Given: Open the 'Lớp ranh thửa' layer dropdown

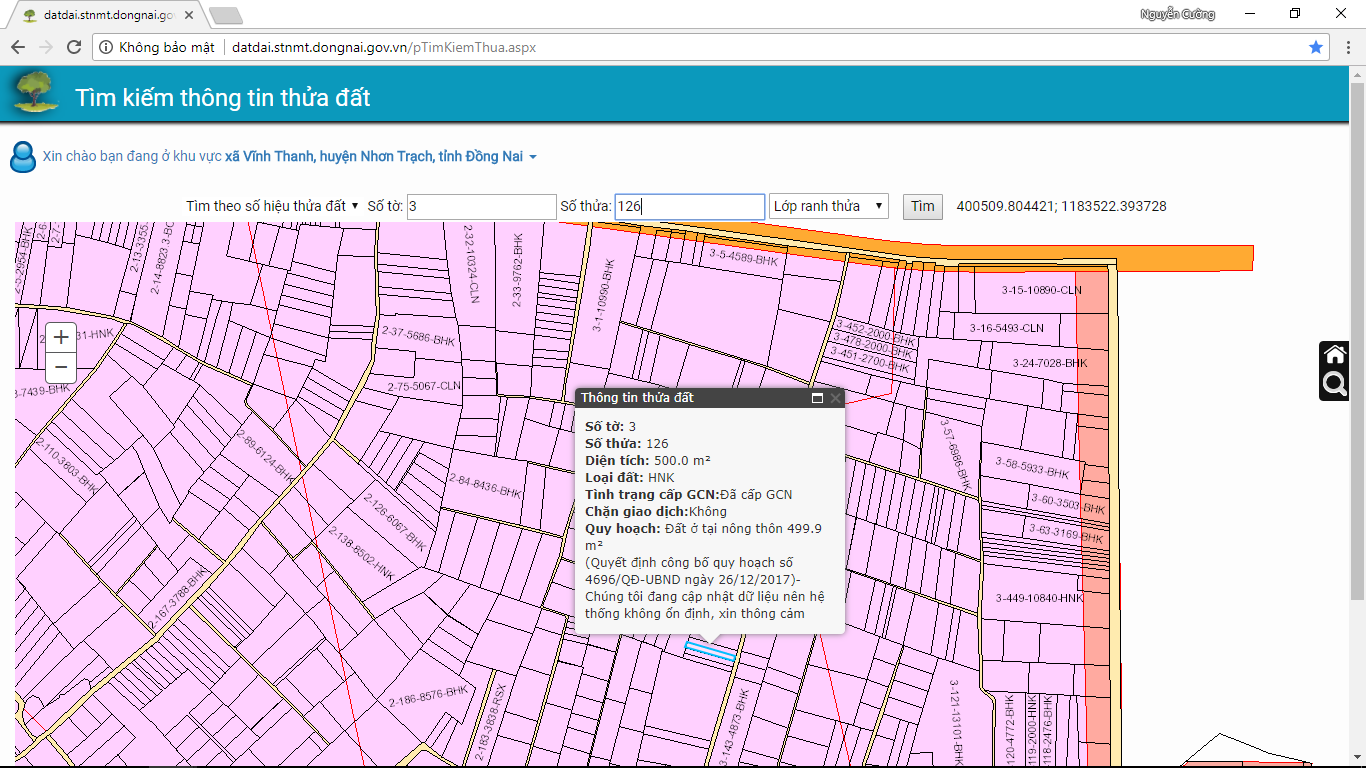Looking at the screenshot, I should tap(829, 206).
